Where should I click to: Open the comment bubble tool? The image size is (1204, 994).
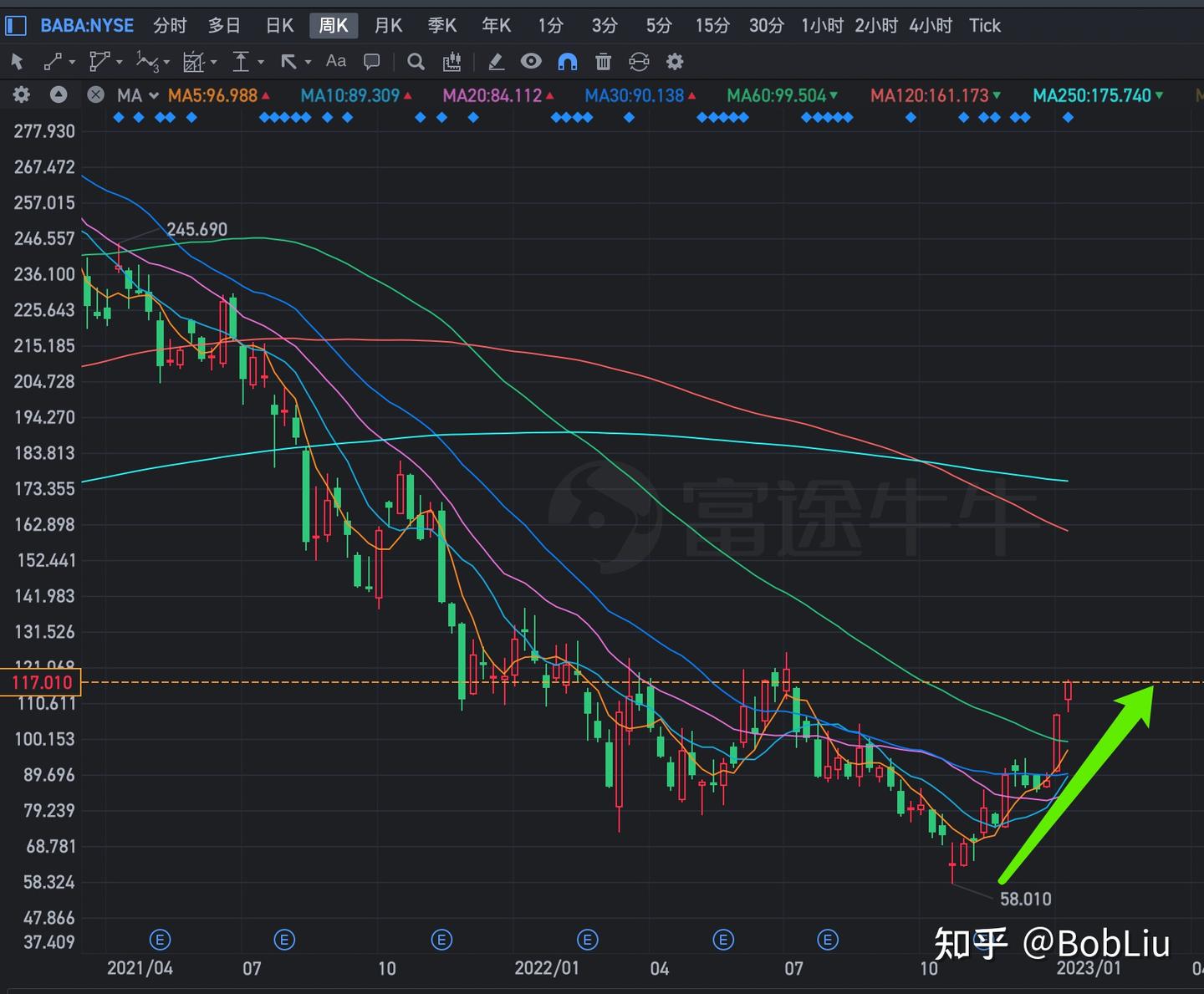(x=370, y=61)
